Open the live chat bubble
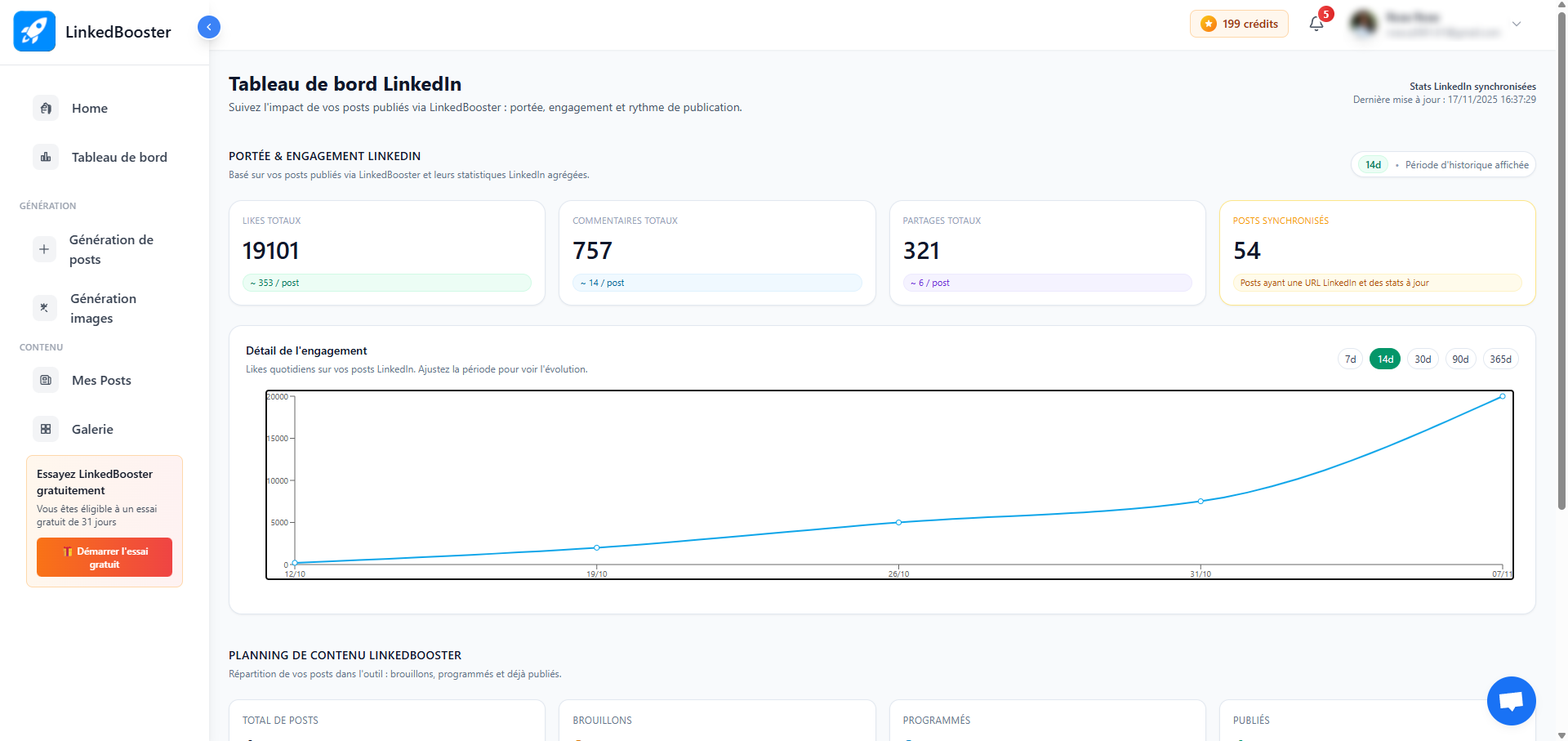Viewport: 1568px width, 741px height. pyautogui.click(x=1510, y=700)
